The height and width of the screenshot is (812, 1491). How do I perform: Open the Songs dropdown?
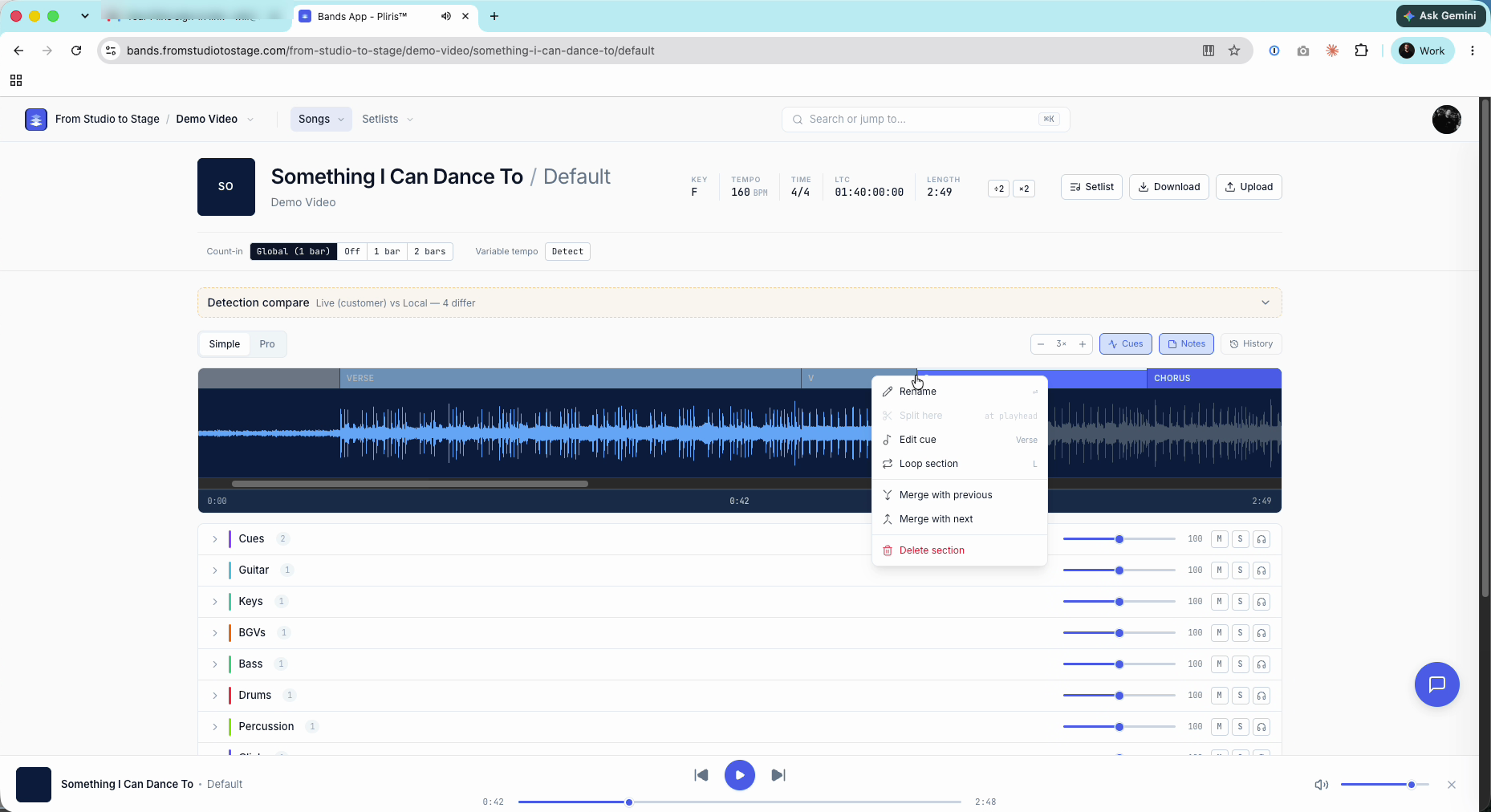(x=321, y=119)
